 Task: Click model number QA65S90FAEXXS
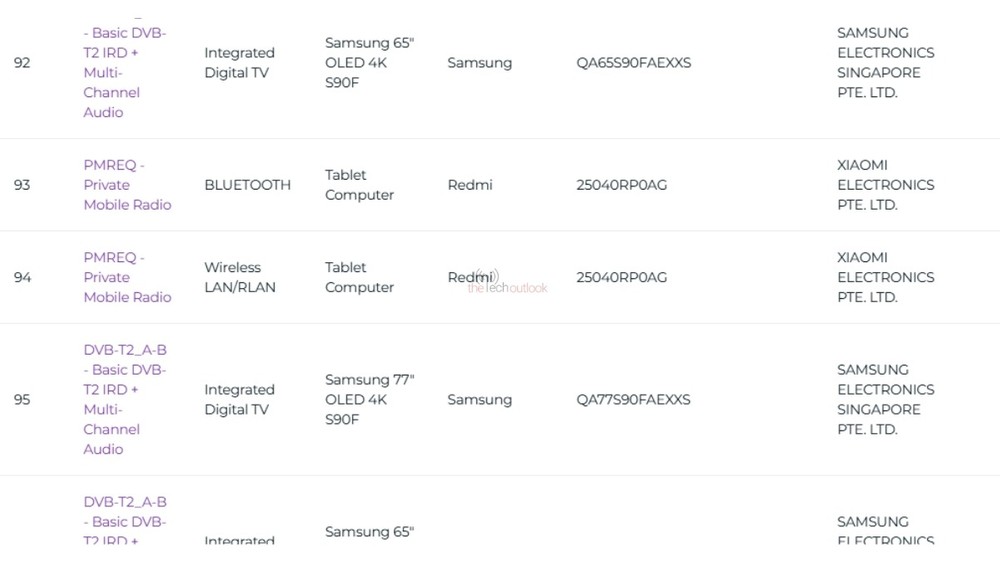633,63
